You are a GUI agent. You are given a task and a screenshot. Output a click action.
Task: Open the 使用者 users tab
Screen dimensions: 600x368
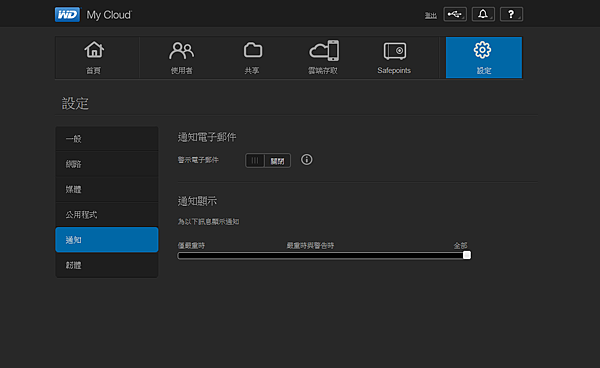[x=181, y=57]
